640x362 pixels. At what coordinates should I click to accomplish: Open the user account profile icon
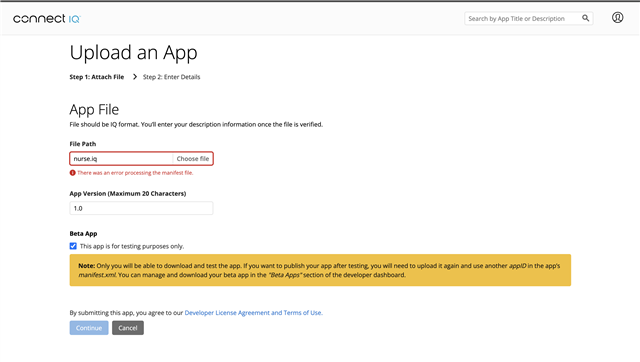coord(617,18)
